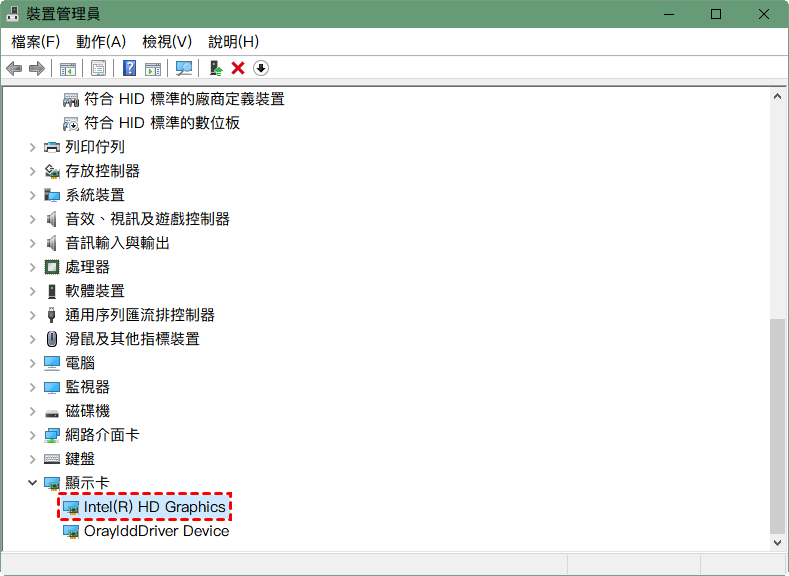Click the Back arrow toolbar icon
The width and height of the screenshot is (789, 576).
tap(14, 68)
